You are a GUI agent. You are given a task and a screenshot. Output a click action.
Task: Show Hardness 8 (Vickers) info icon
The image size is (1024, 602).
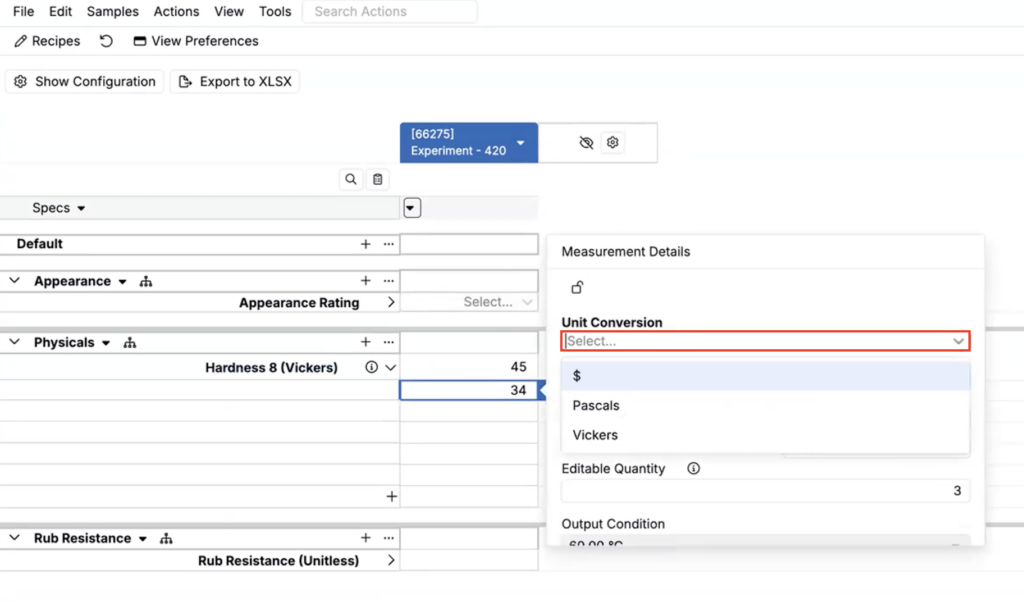(x=372, y=367)
